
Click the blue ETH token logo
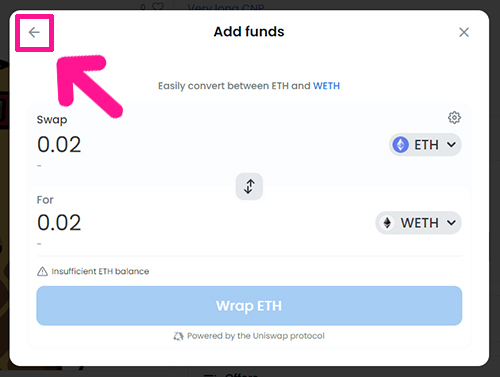[x=401, y=145]
